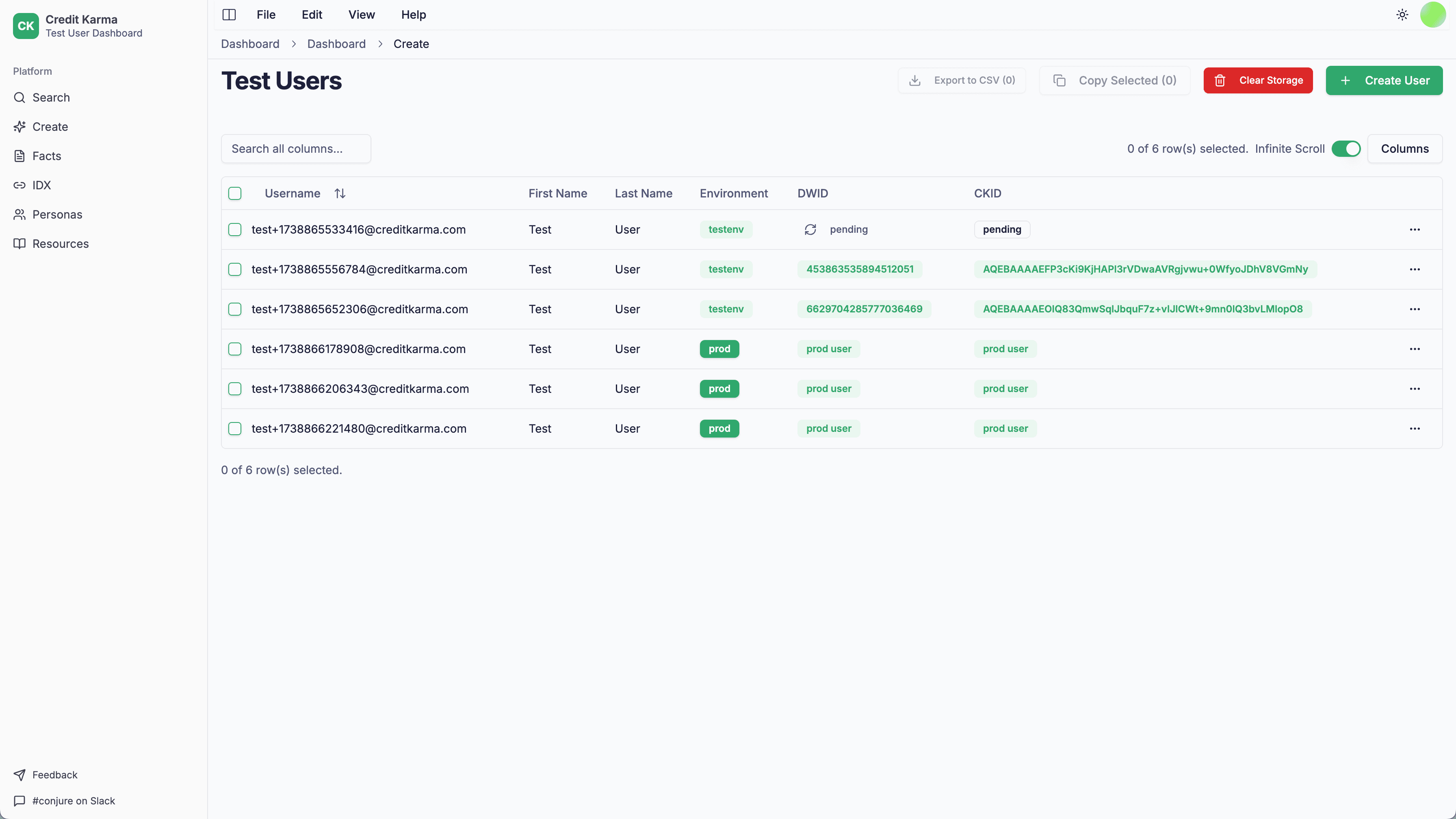
Task: Open the File menu
Action: [266, 15]
